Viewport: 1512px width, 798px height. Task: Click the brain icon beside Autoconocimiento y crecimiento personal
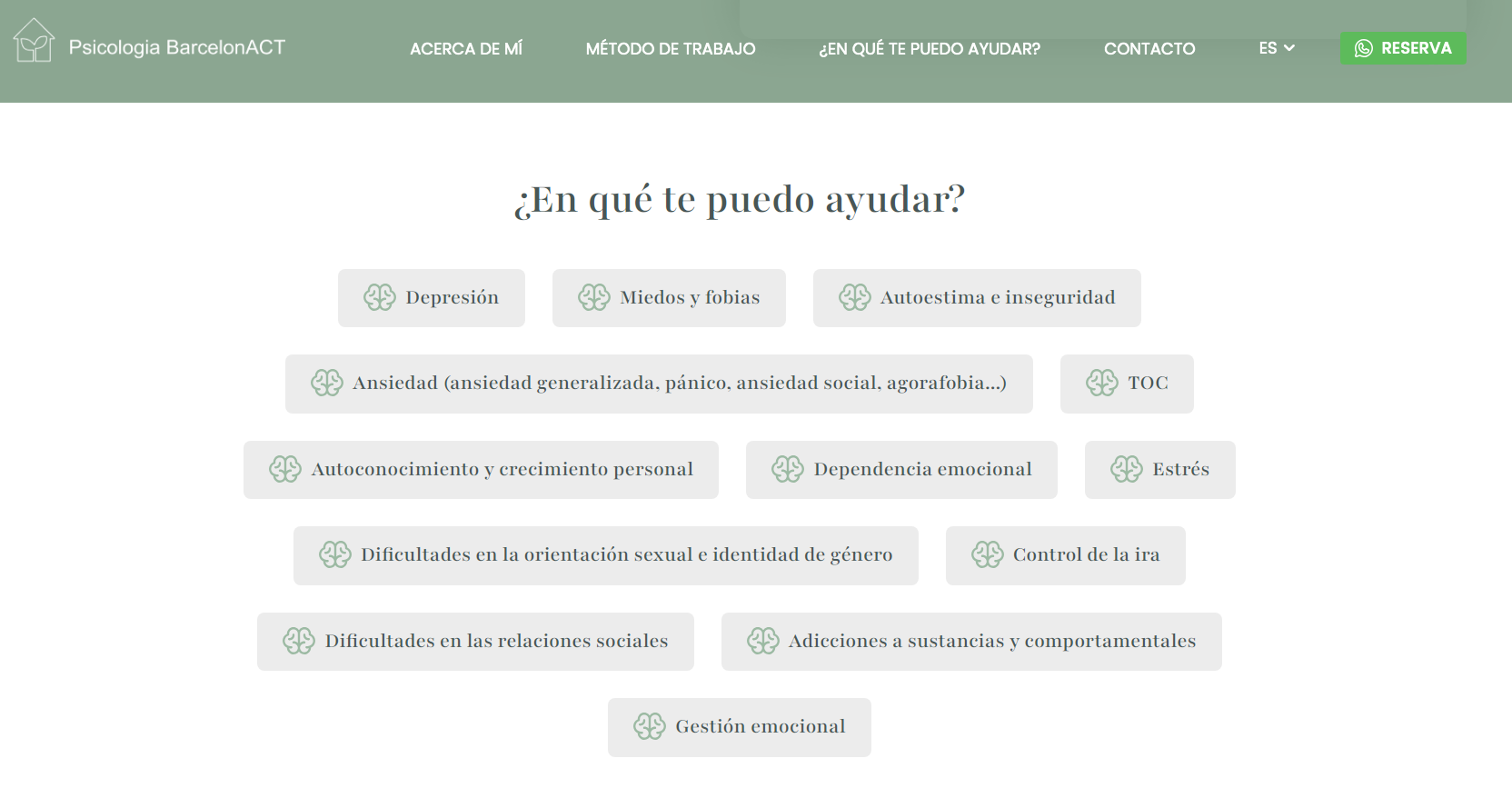(285, 469)
